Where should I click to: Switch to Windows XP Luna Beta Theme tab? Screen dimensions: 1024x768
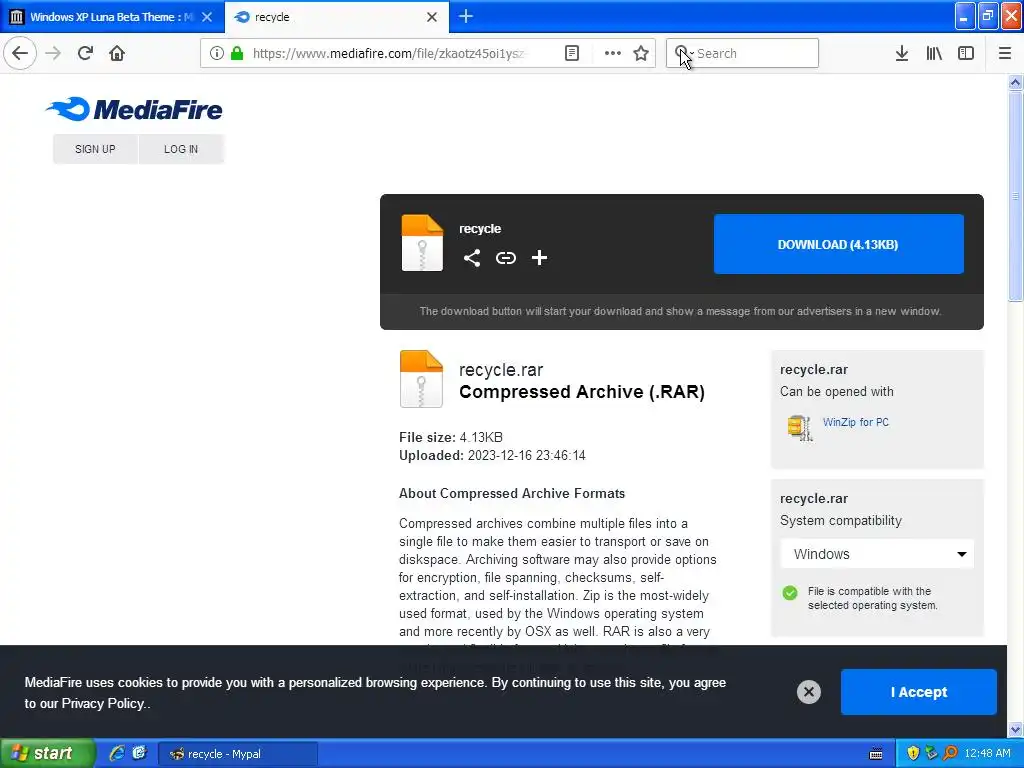point(111,17)
